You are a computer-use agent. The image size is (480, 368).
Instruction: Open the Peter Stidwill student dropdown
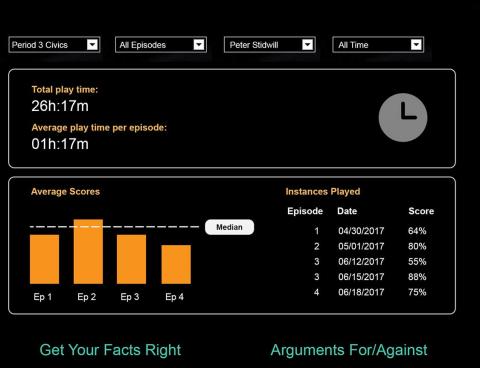click(270, 45)
